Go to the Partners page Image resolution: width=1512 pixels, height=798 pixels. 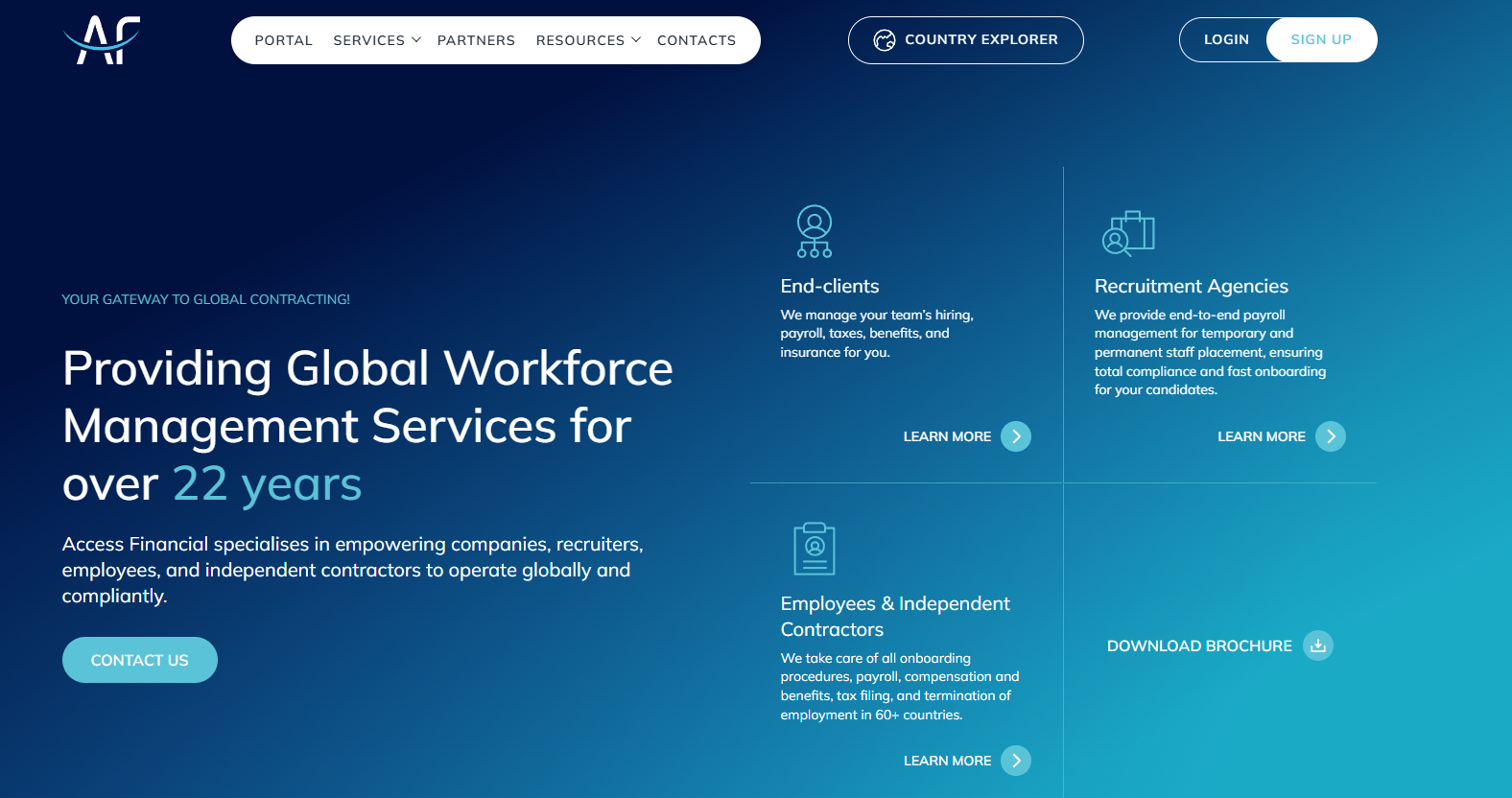[476, 40]
